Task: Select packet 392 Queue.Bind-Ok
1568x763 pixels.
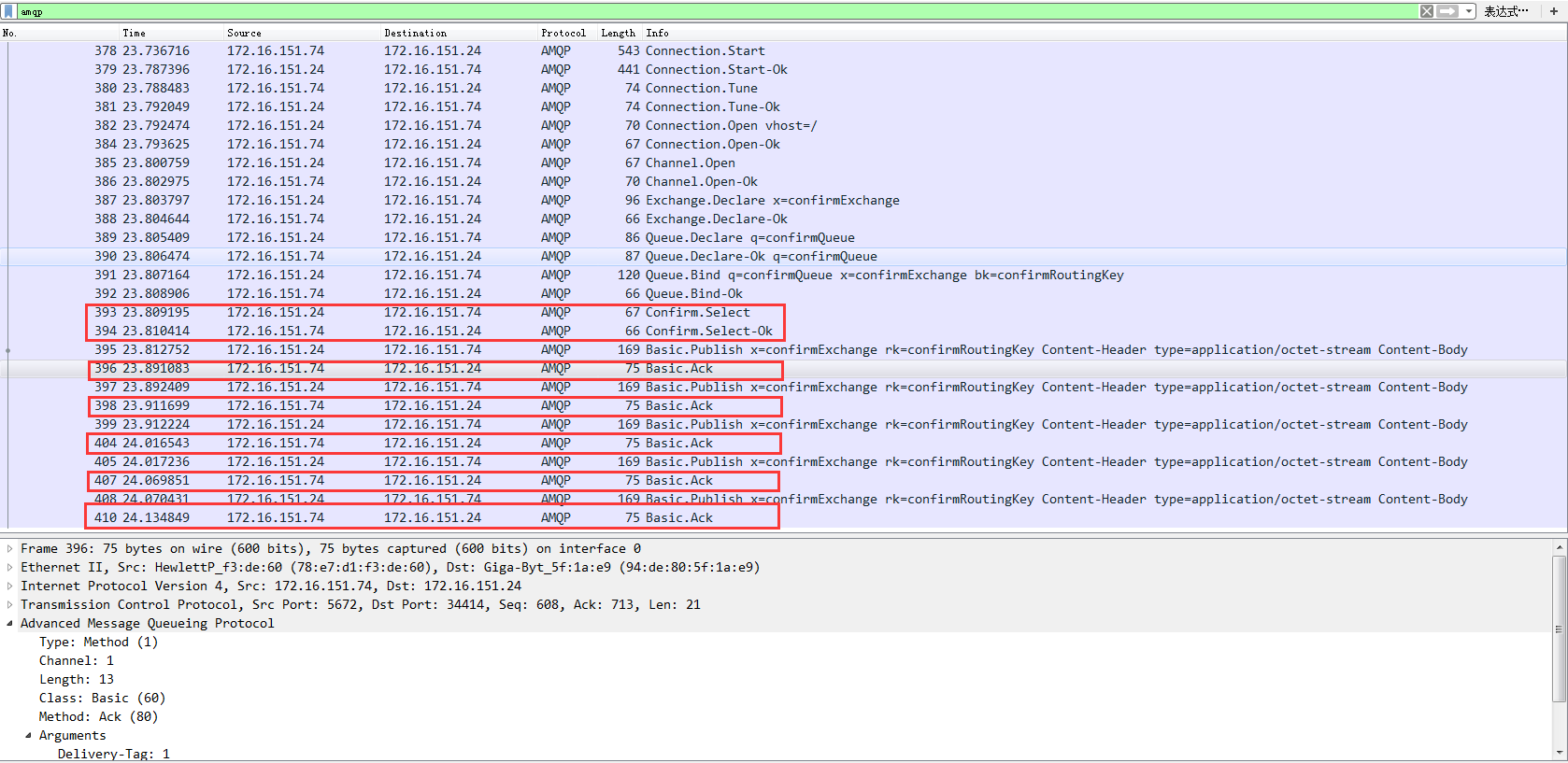Action: pyautogui.click(x=783, y=293)
